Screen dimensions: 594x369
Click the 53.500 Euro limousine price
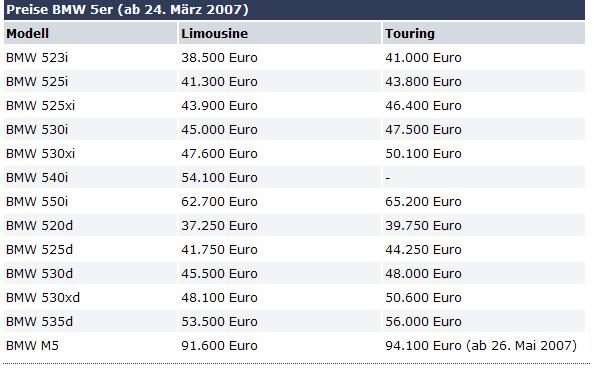[x=219, y=321]
